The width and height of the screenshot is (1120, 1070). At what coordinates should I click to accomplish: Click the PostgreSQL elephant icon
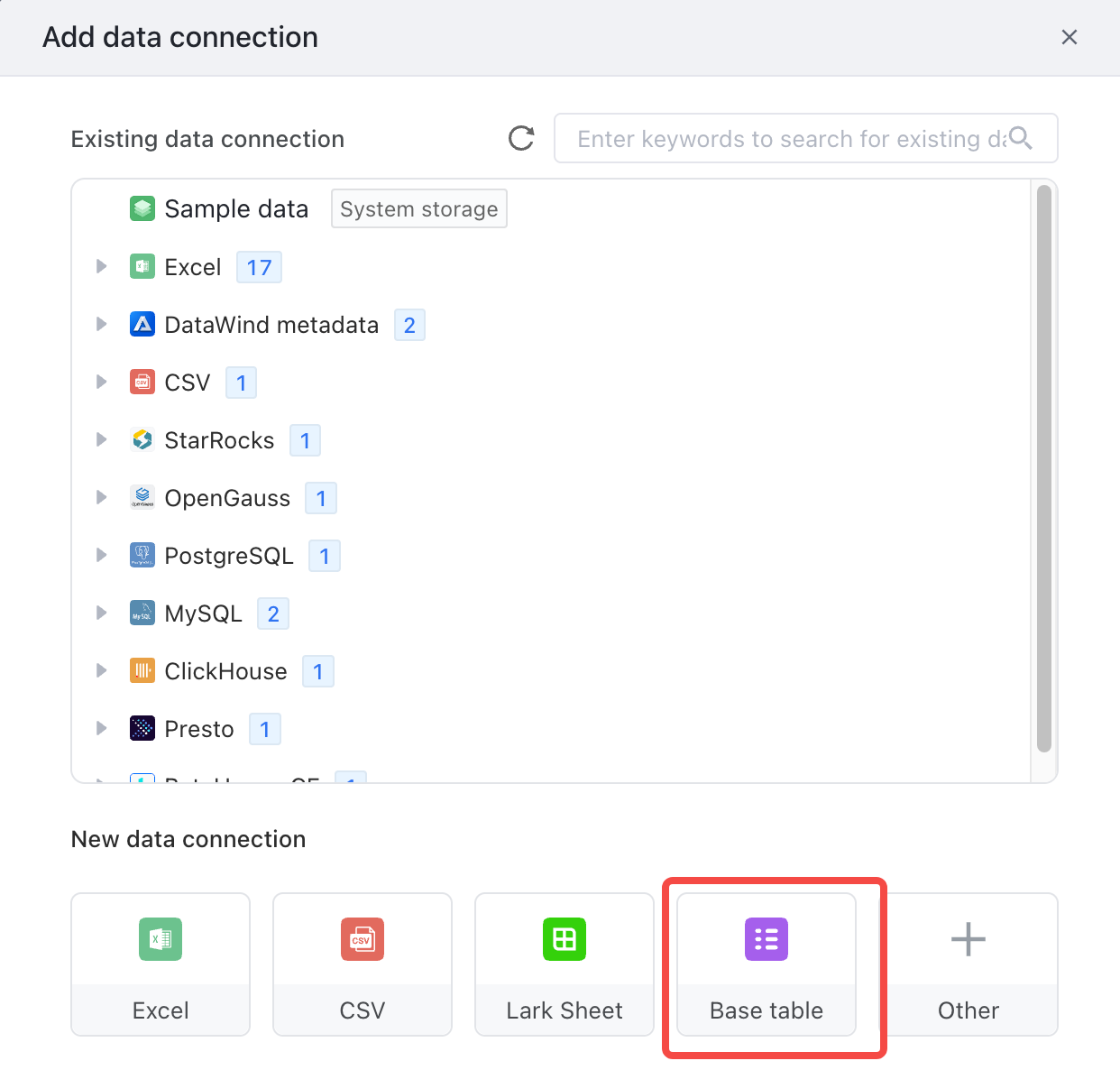[142, 555]
